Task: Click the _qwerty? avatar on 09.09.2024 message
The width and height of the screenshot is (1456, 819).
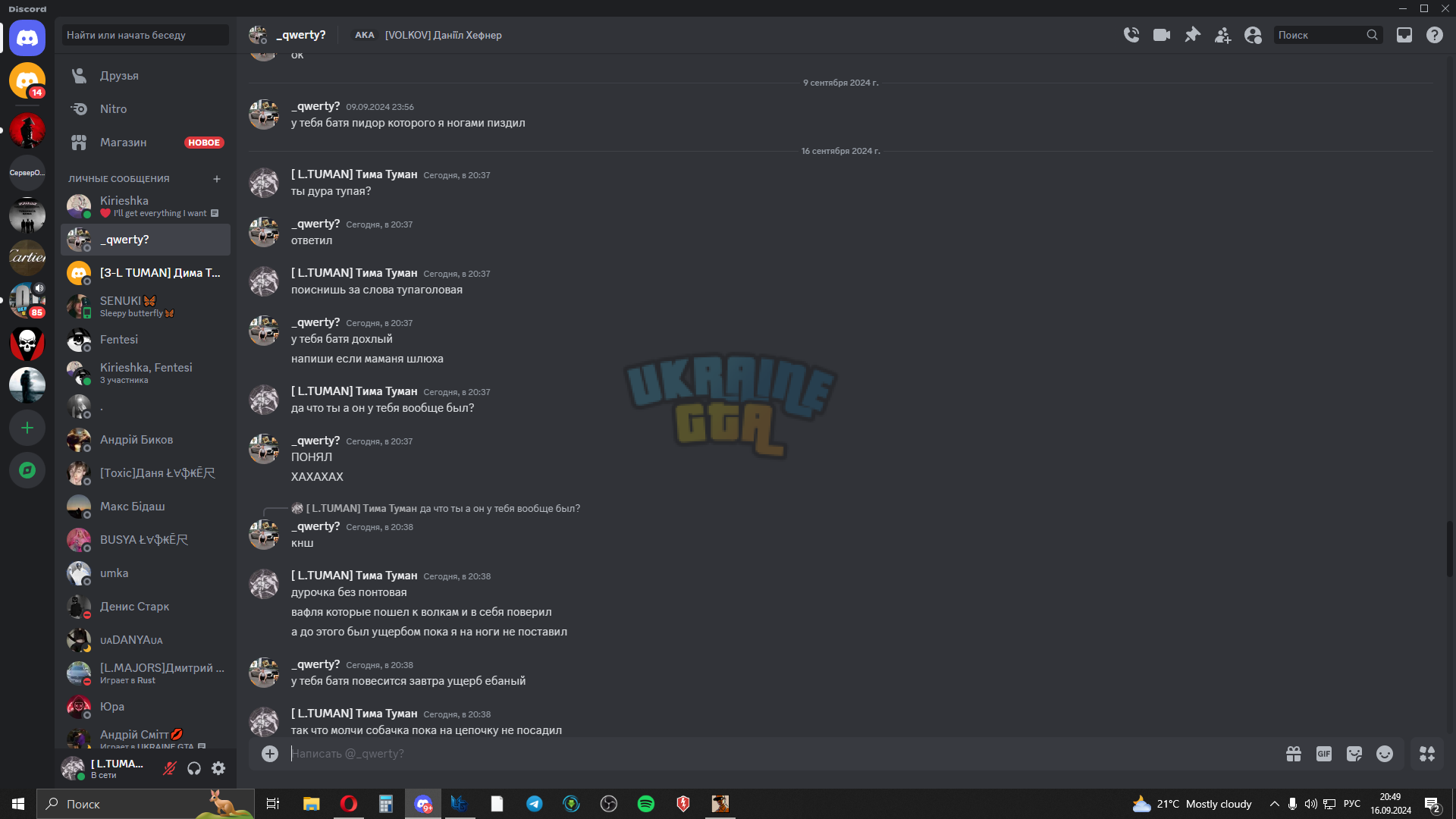Action: [264, 115]
